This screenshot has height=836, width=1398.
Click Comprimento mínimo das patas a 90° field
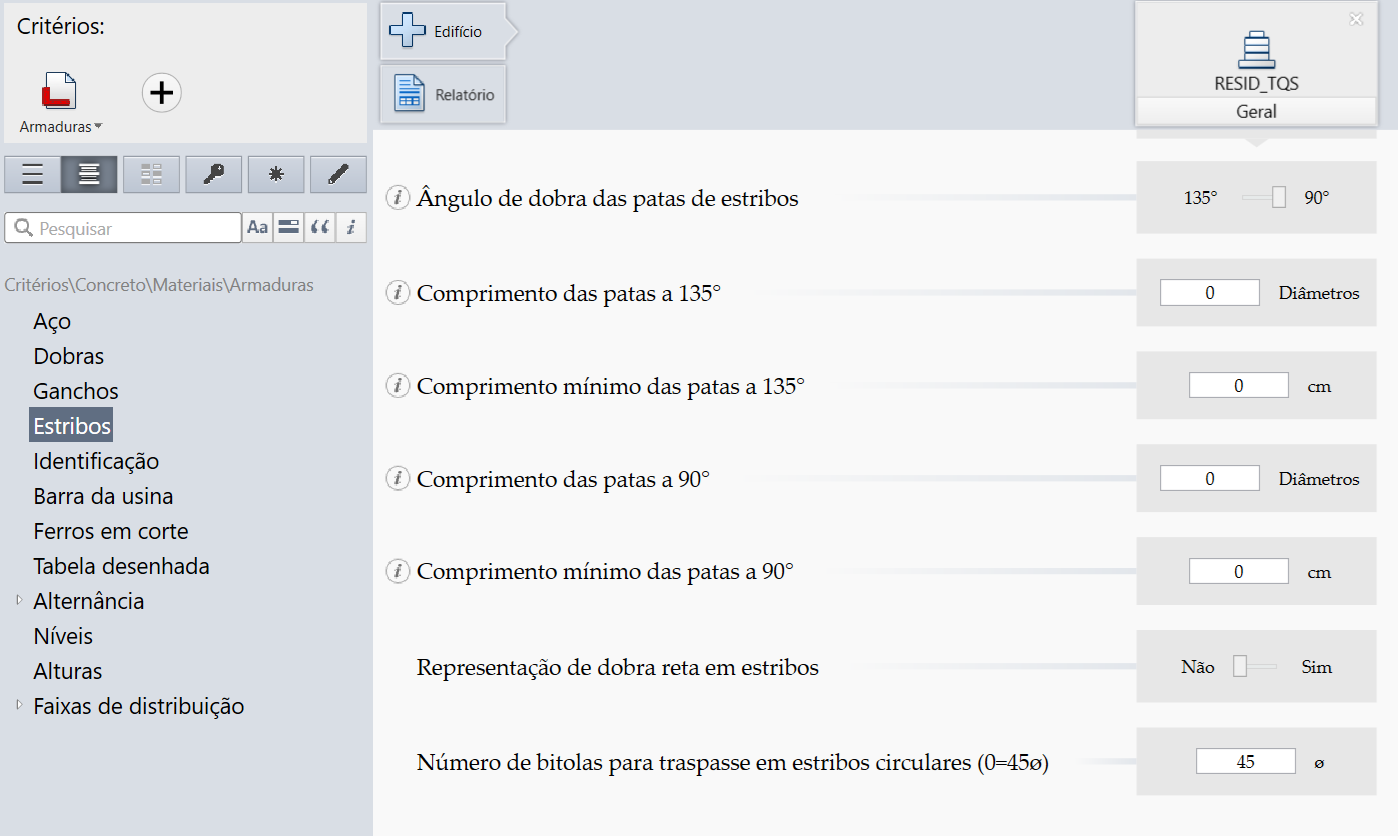coord(1238,572)
